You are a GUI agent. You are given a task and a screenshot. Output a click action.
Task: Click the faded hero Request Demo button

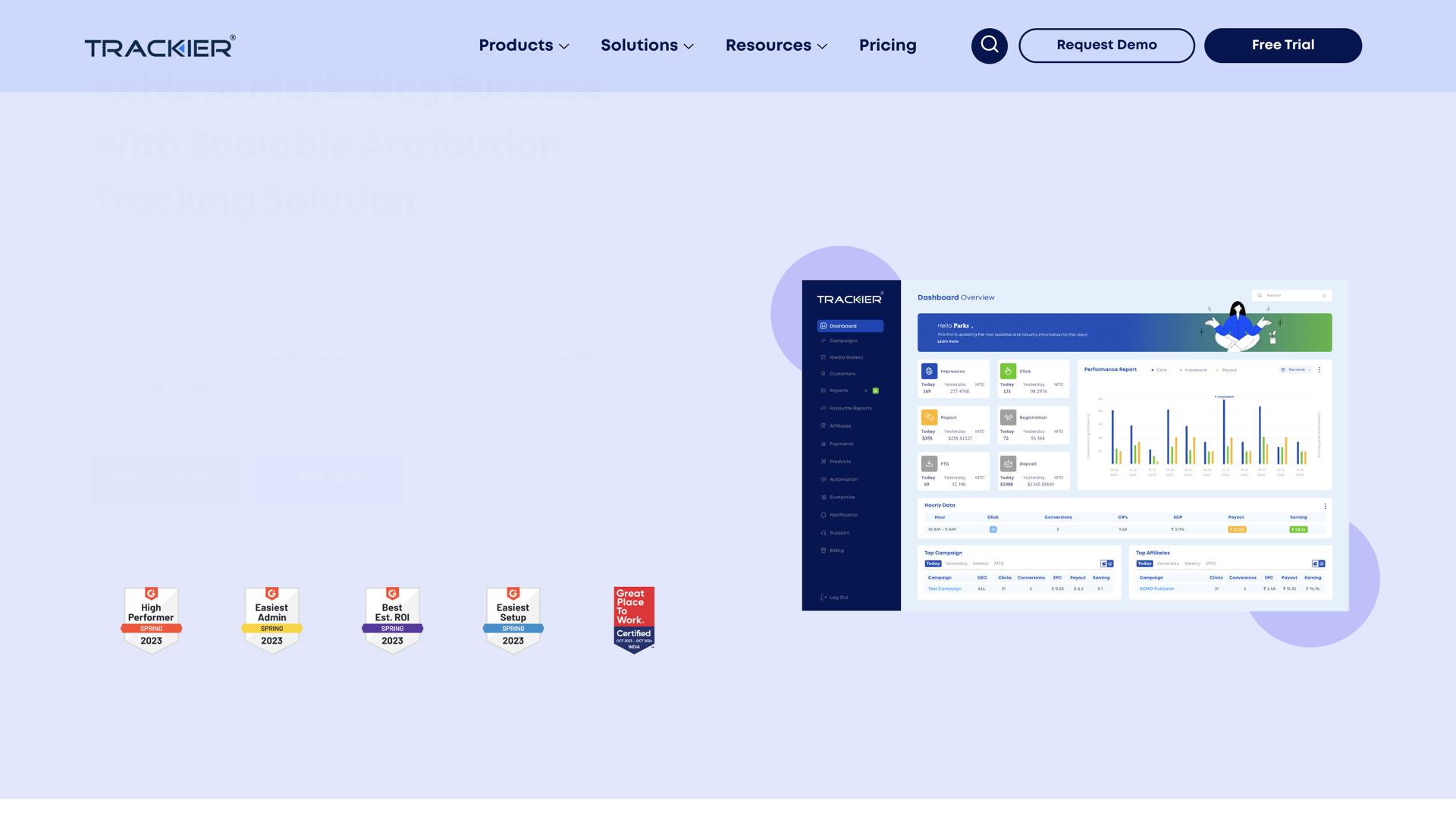[166, 479]
